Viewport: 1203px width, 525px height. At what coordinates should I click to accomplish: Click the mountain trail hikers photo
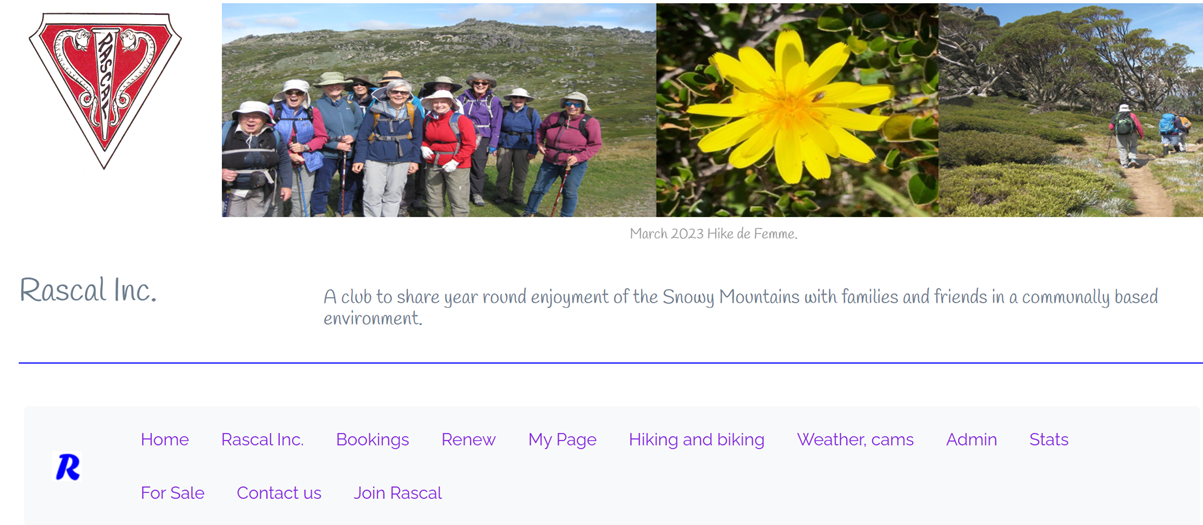click(1070, 110)
